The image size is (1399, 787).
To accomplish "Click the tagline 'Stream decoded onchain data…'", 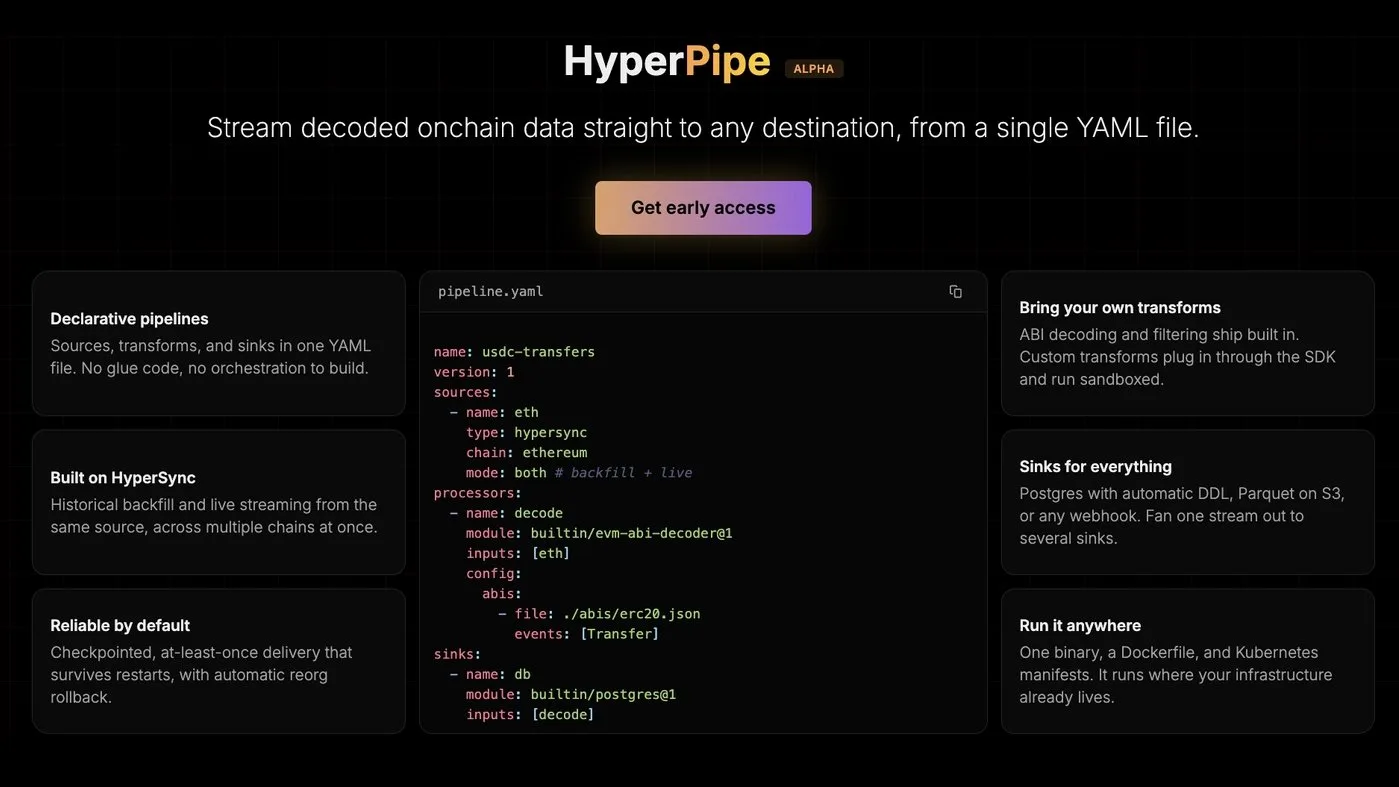I will [703, 128].
